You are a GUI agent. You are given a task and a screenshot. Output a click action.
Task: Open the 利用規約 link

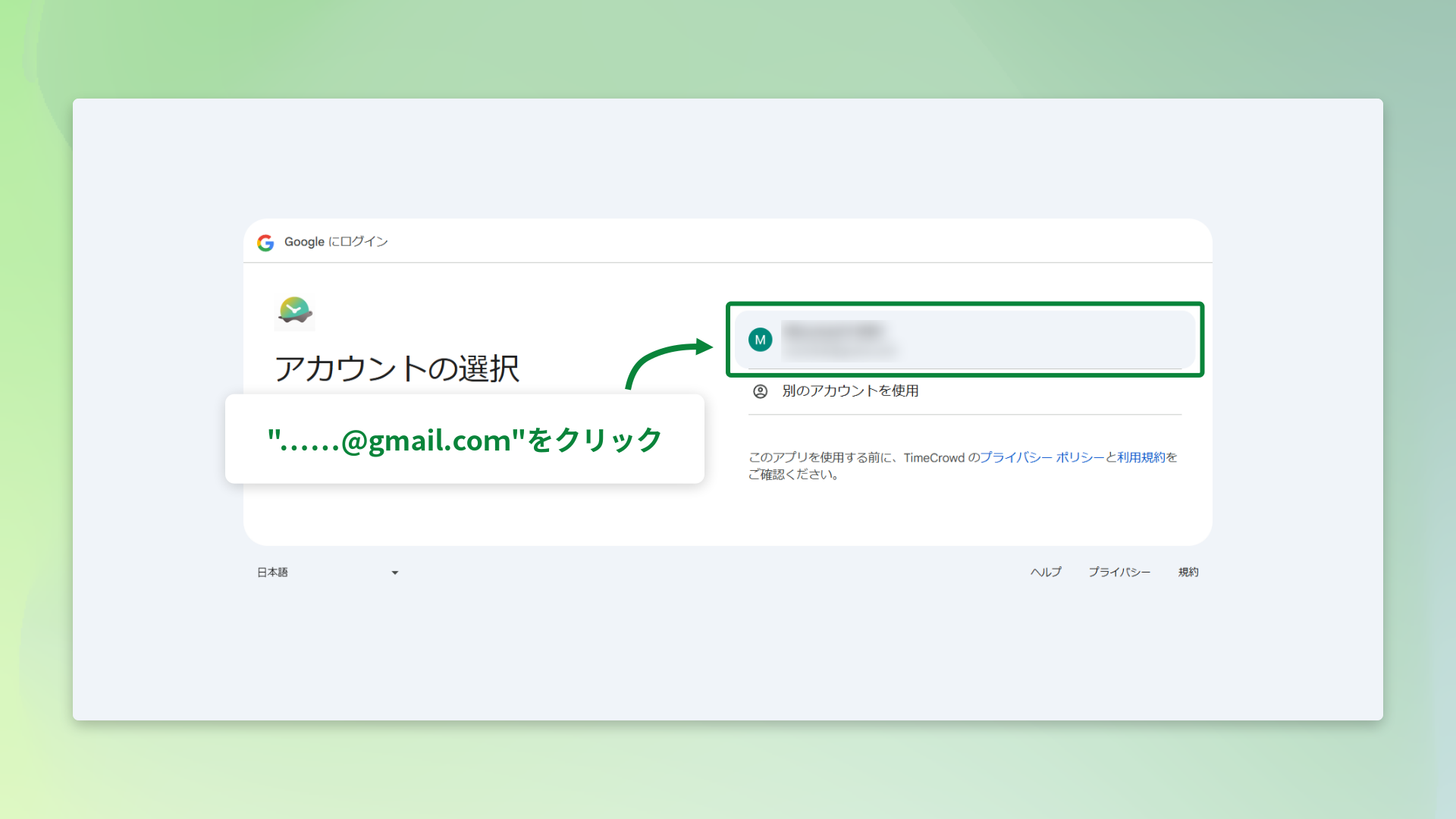[1141, 457]
